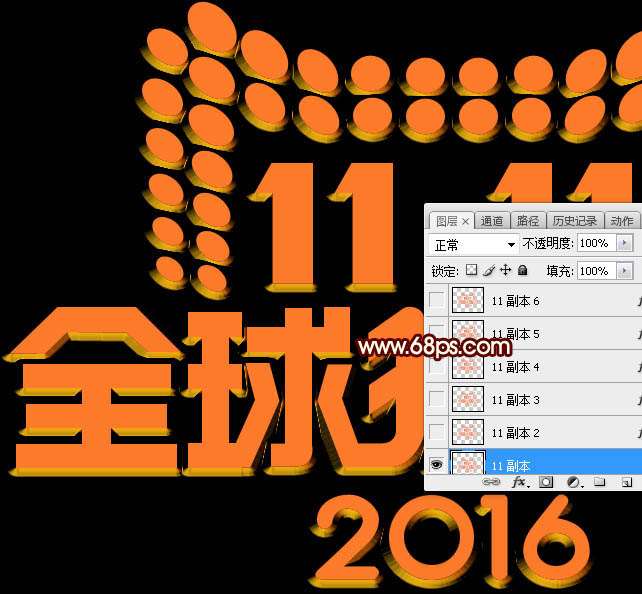Click the lock image pixels brush icon
Image resolution: width=642 pixels, height=594 pixels.
[x=489, y=271]
